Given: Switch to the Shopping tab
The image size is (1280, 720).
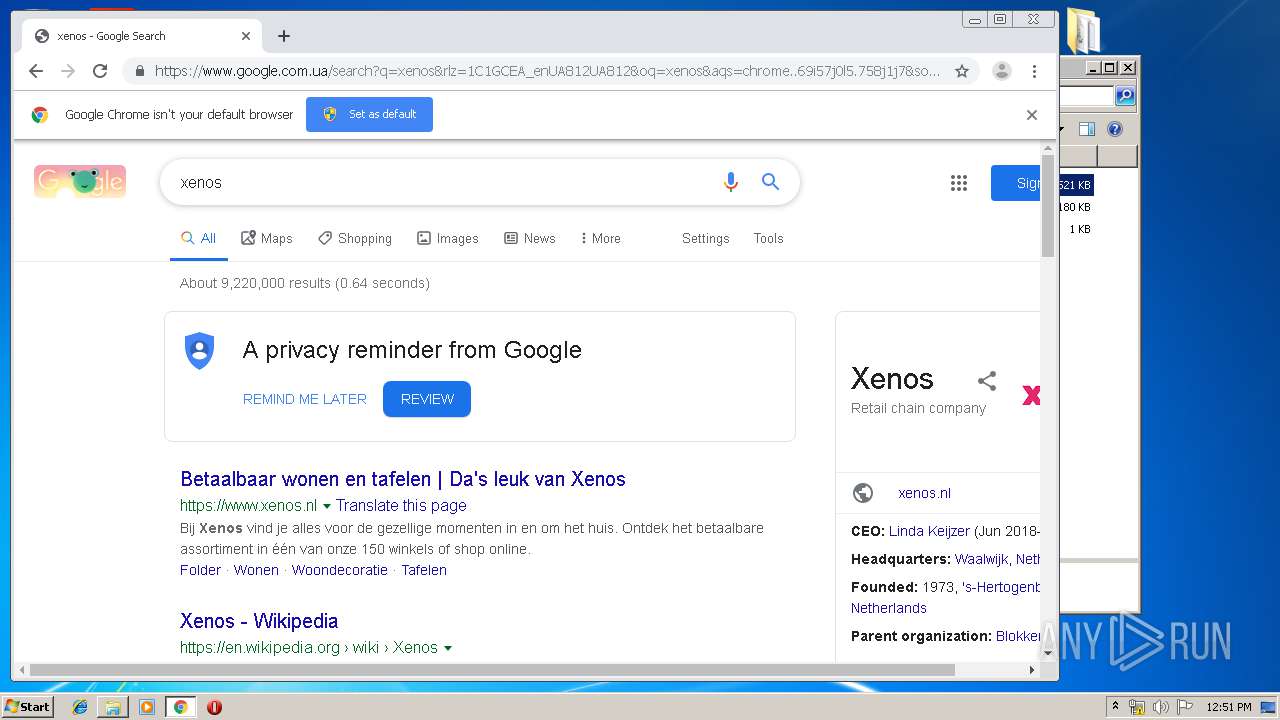Looking at the screenshot, I should pos(355,239).
